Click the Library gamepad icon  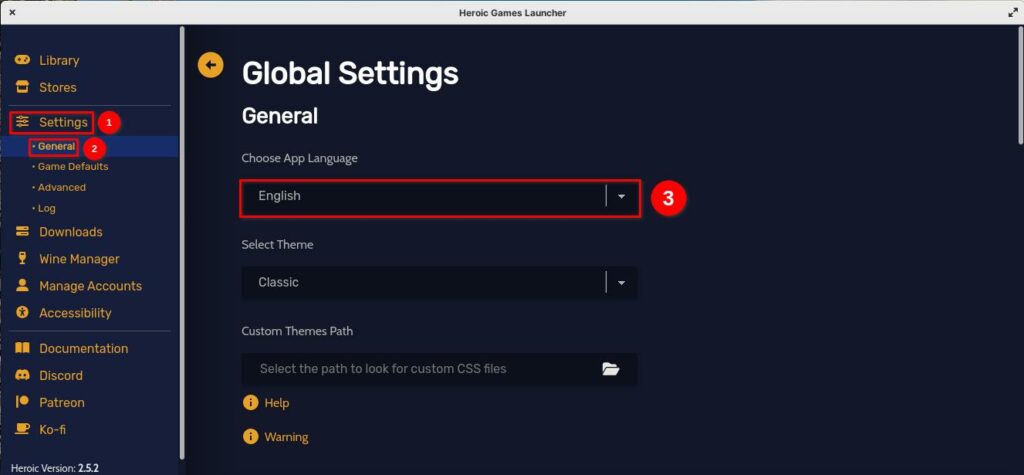pyautogui.click(x=22, y=60)
